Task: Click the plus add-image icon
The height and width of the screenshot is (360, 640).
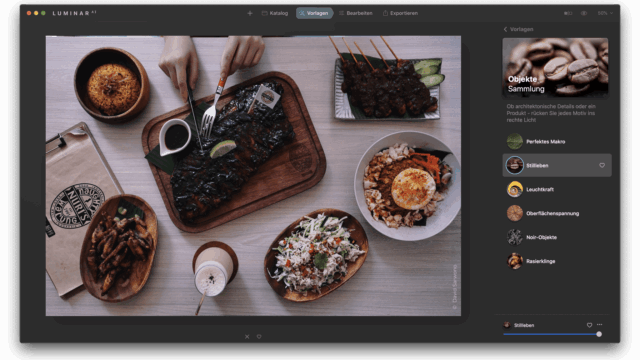Action: pos(250,13)
